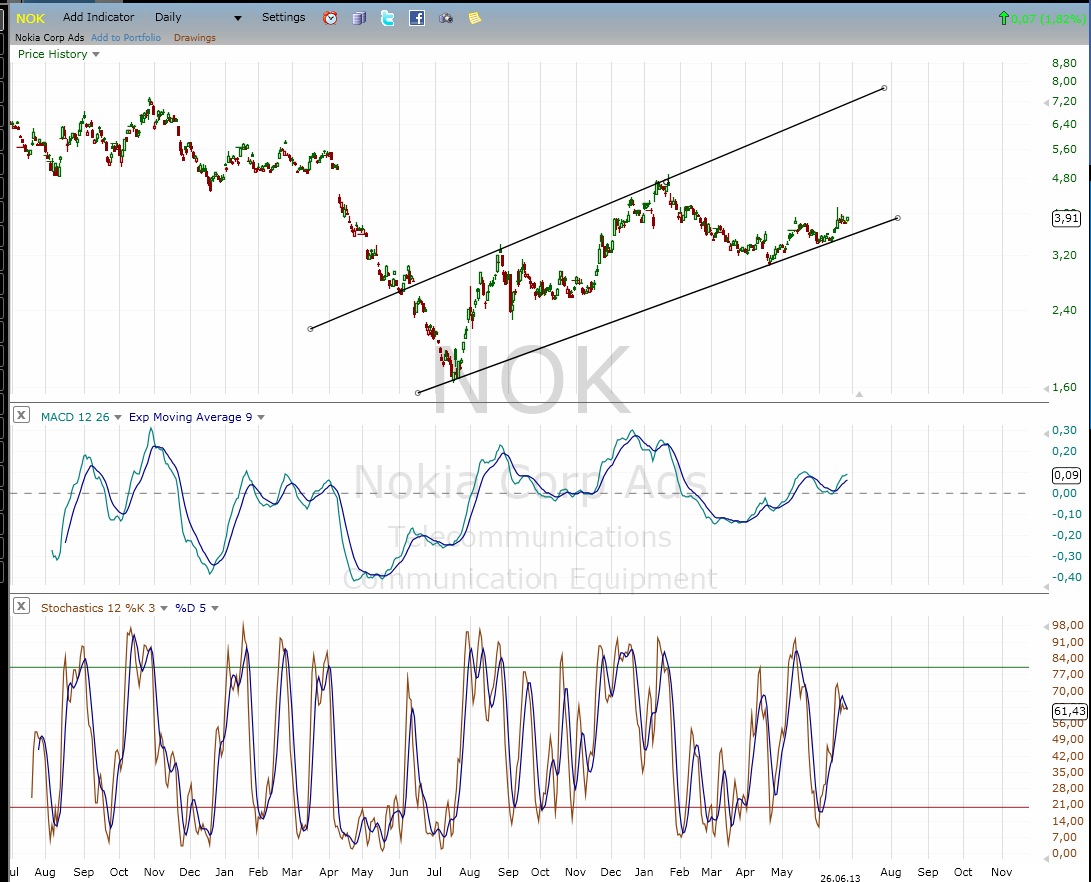Open the Add Indicator menu
The image size is (1091, 882).
[x=98, y=17]
